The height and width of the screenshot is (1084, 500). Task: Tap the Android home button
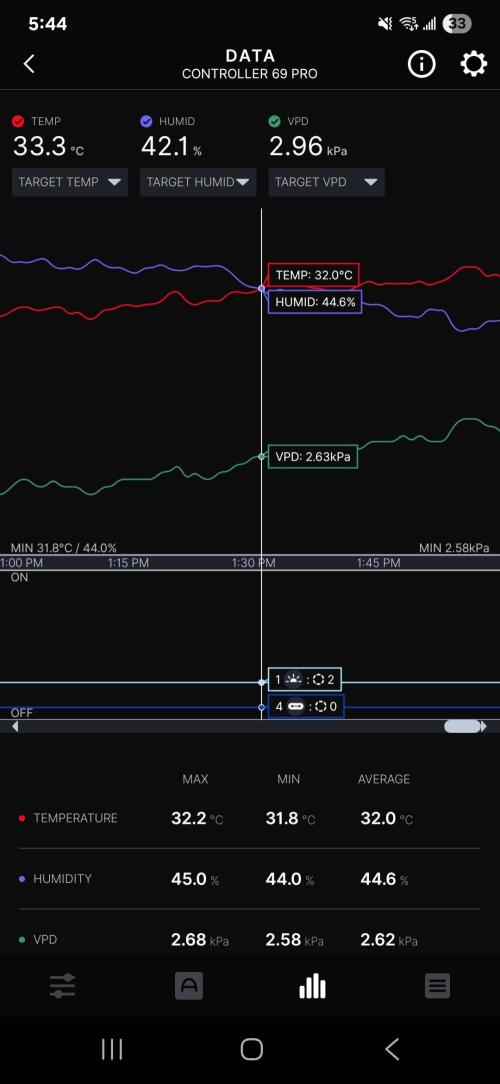click(x=251, y=1049)
